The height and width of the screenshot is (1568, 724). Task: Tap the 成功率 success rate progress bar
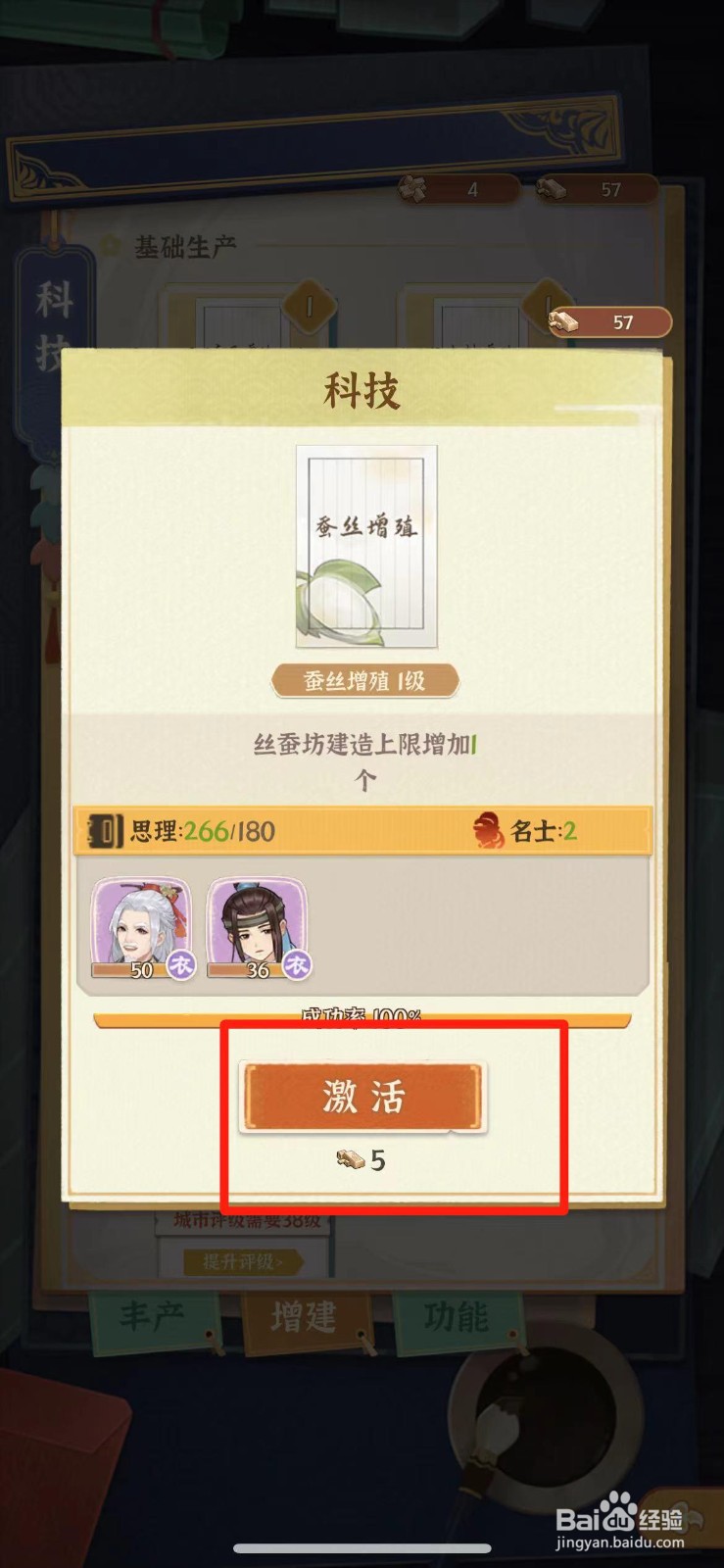(362, 1019)
